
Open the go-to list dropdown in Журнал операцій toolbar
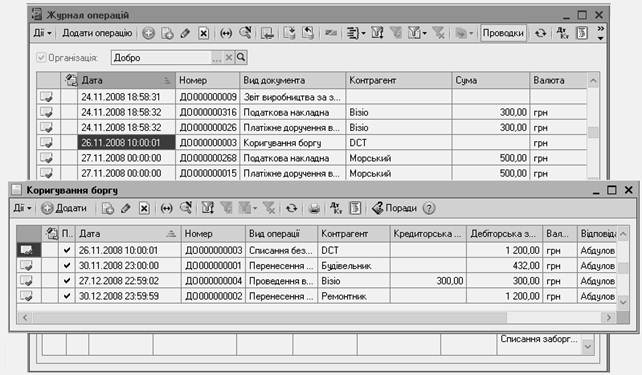pyautogui.click(x=355, y=33)
